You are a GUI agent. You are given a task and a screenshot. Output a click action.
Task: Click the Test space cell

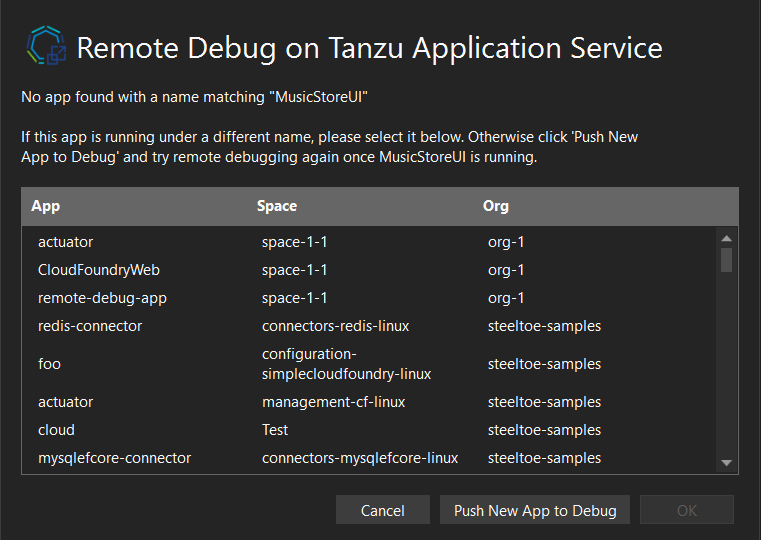click(x=275, y=430)
